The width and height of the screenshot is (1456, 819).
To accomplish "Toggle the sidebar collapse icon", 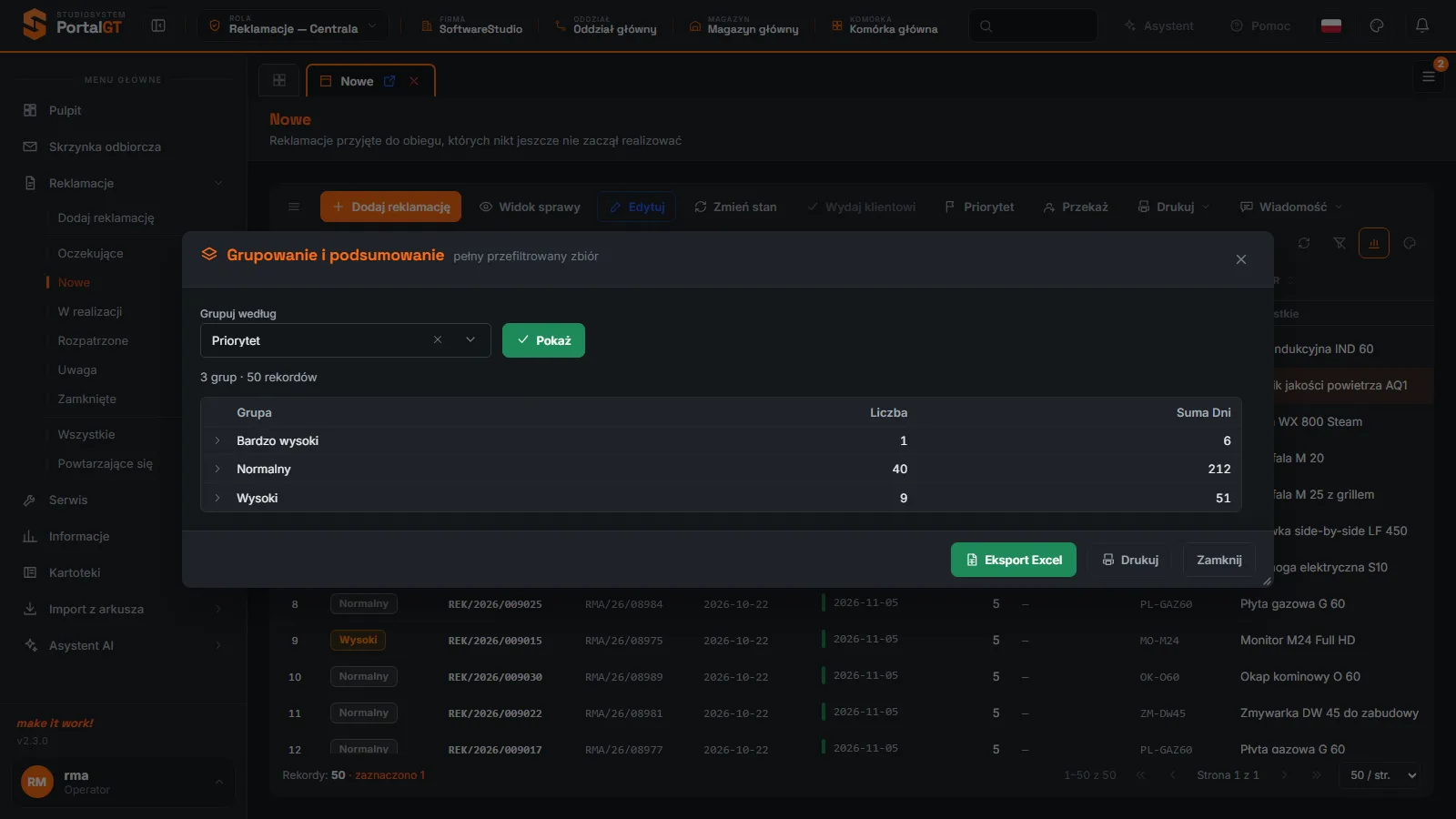I will point(158,25).
